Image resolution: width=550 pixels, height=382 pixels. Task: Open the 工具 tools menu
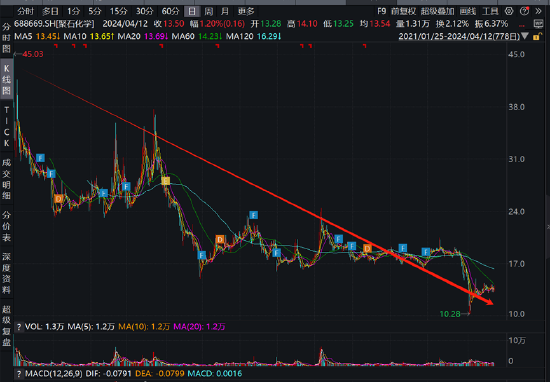(490, 12)
